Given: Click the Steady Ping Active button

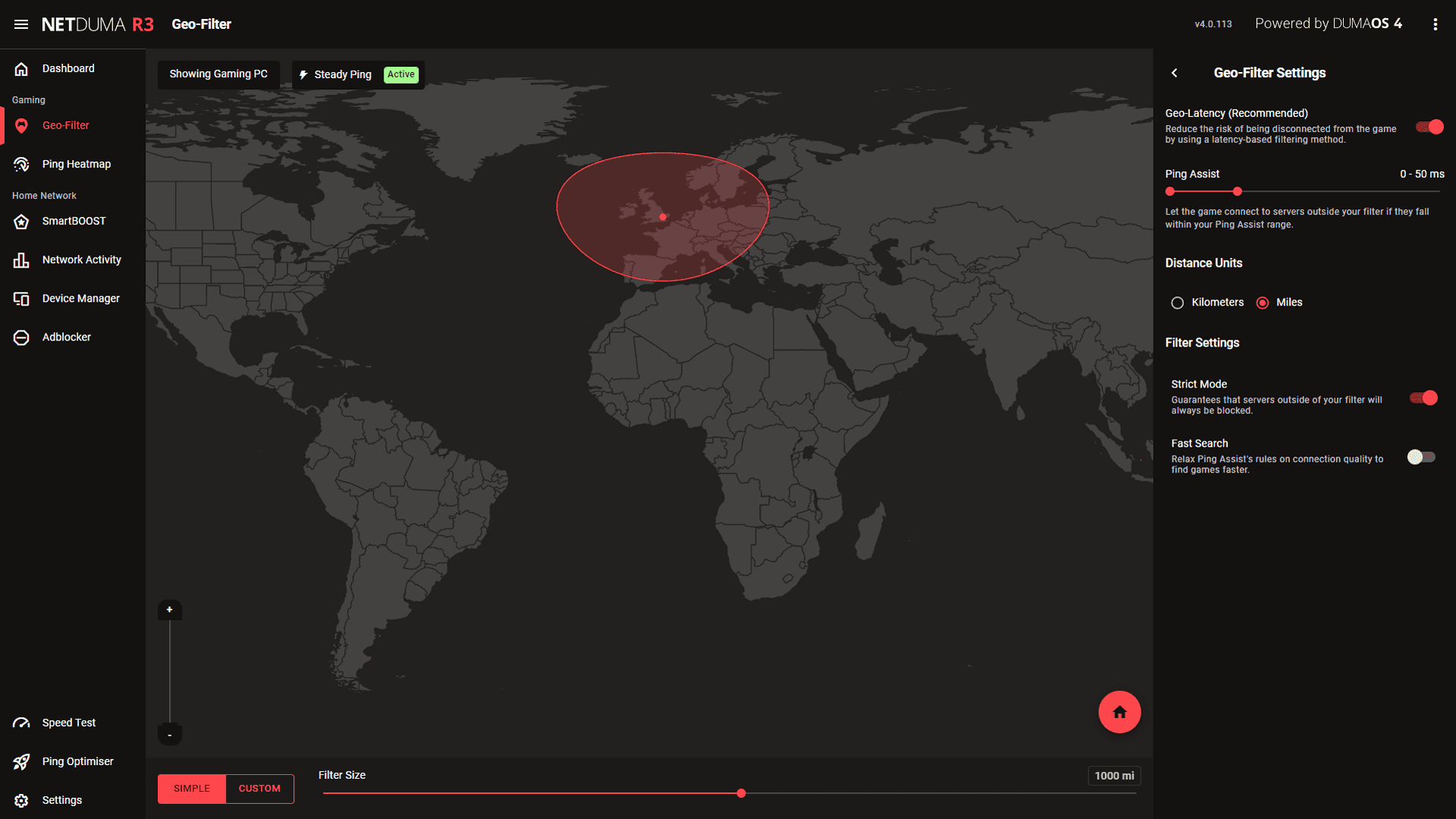Looking at the screenshot, I should point(356,74).
